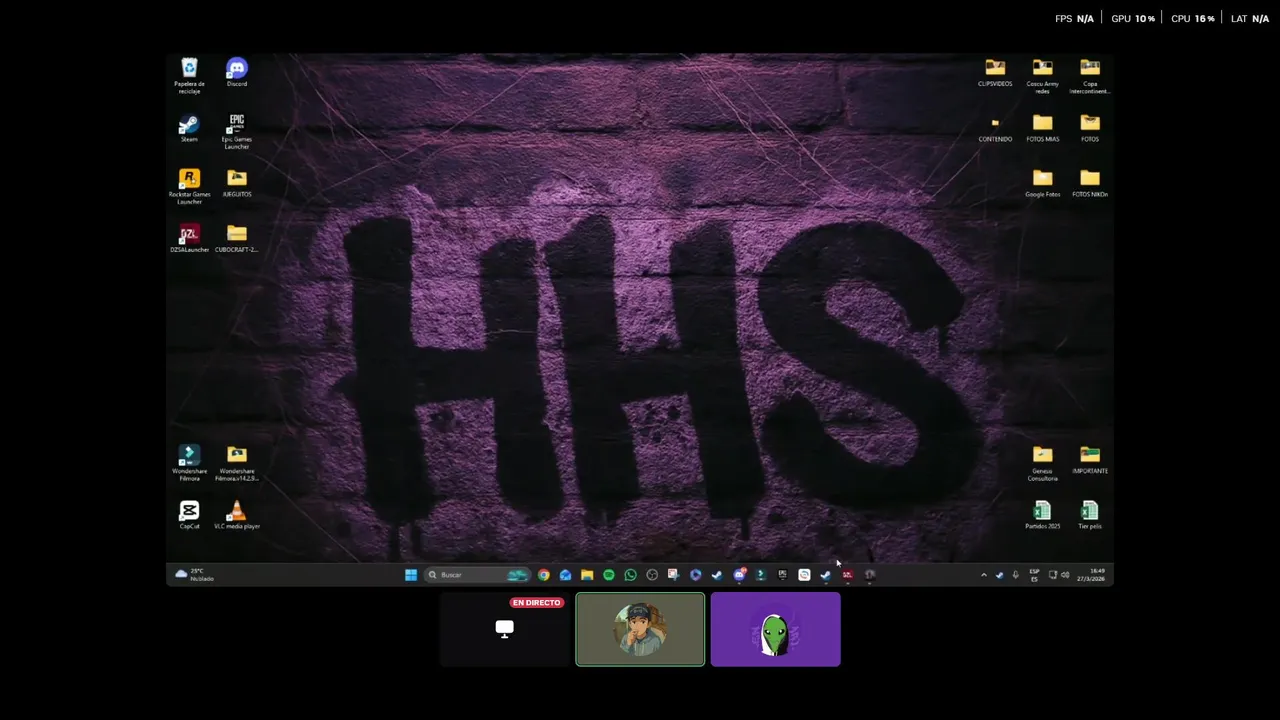
Task: Click the FPS overlay readout
Action: (x=1074, y=19)
